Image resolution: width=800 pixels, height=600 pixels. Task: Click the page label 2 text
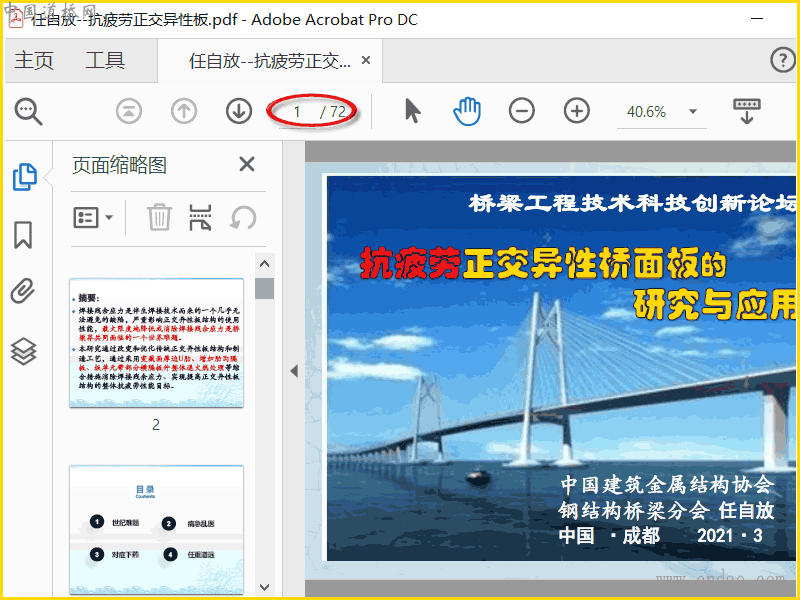[x=156, y=424]
